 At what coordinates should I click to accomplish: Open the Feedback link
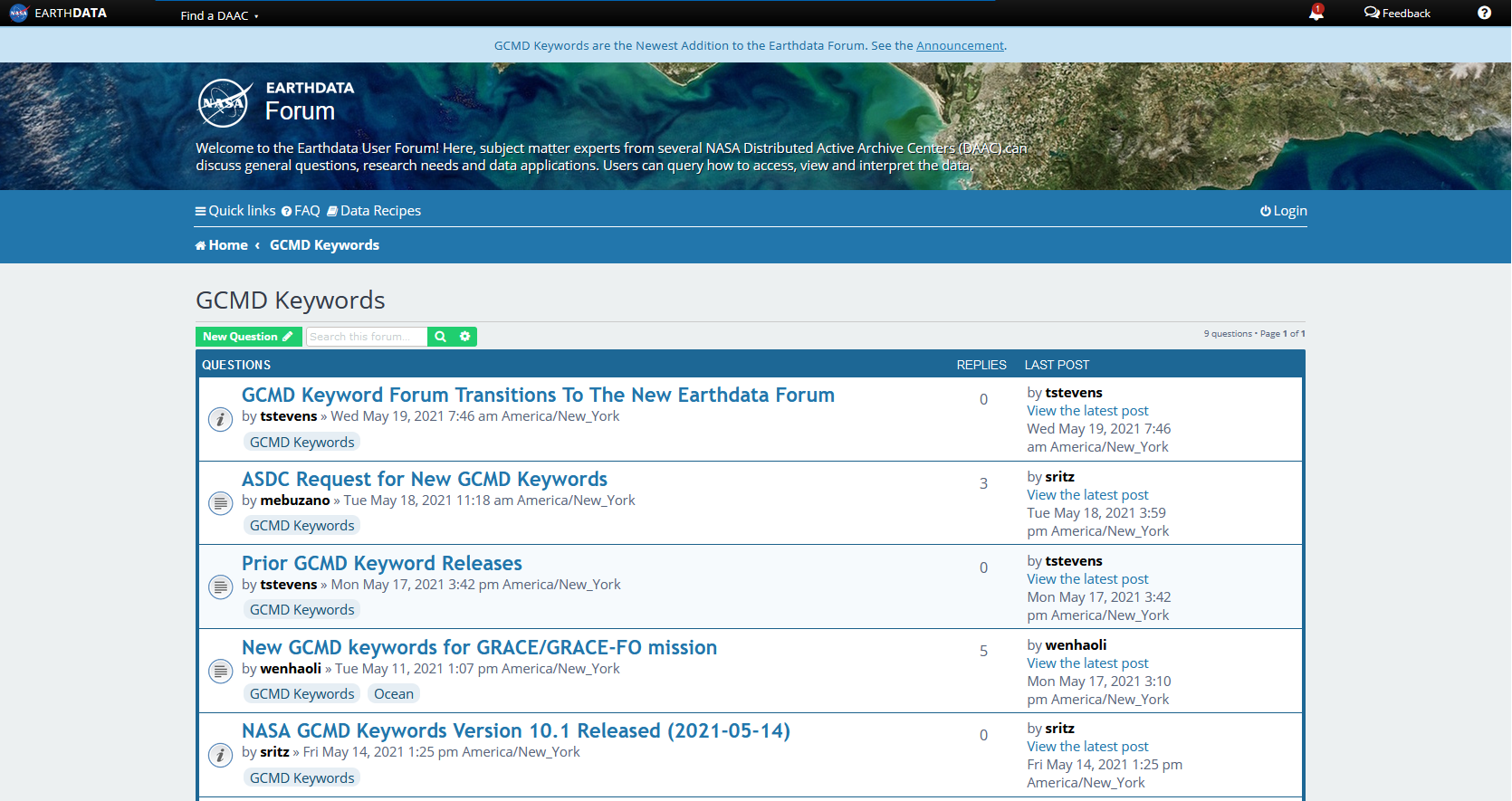point(1397,13)
